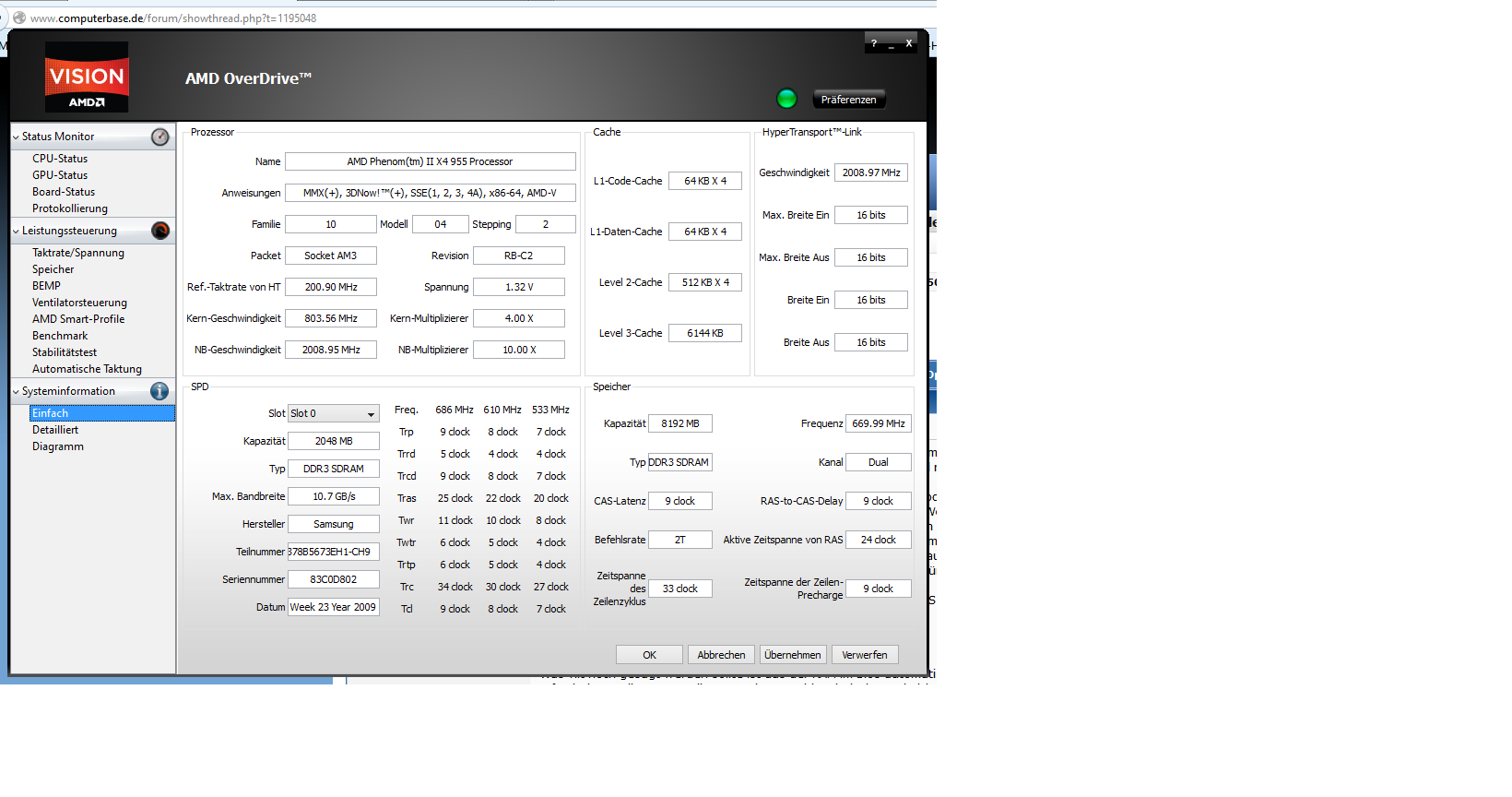
Task: Click the Max. Bandbreite 10.7 GB/s field
Action: click(334, 496)
